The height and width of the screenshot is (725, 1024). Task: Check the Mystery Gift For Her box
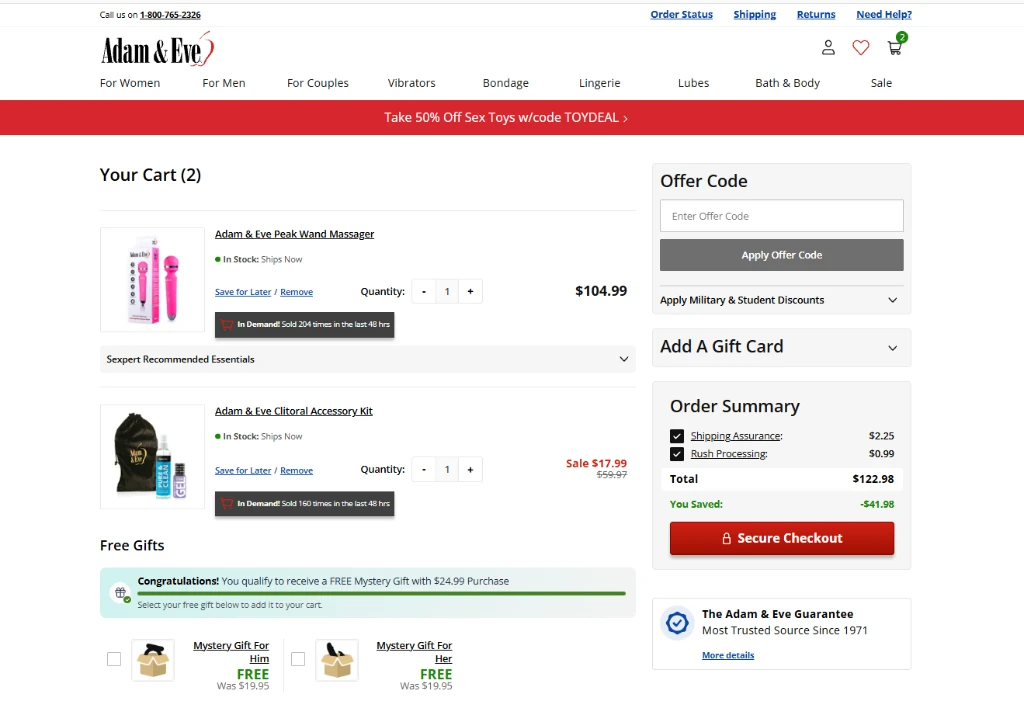click(298, 659)
